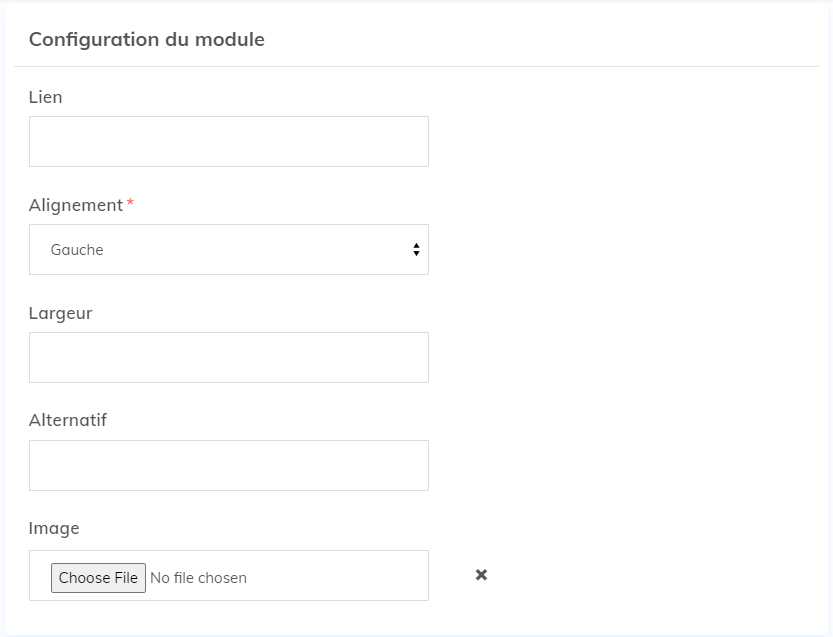The height and width of the screenshot is (637, 833).
Task: Click the Lien label
Action: (45, 97)
